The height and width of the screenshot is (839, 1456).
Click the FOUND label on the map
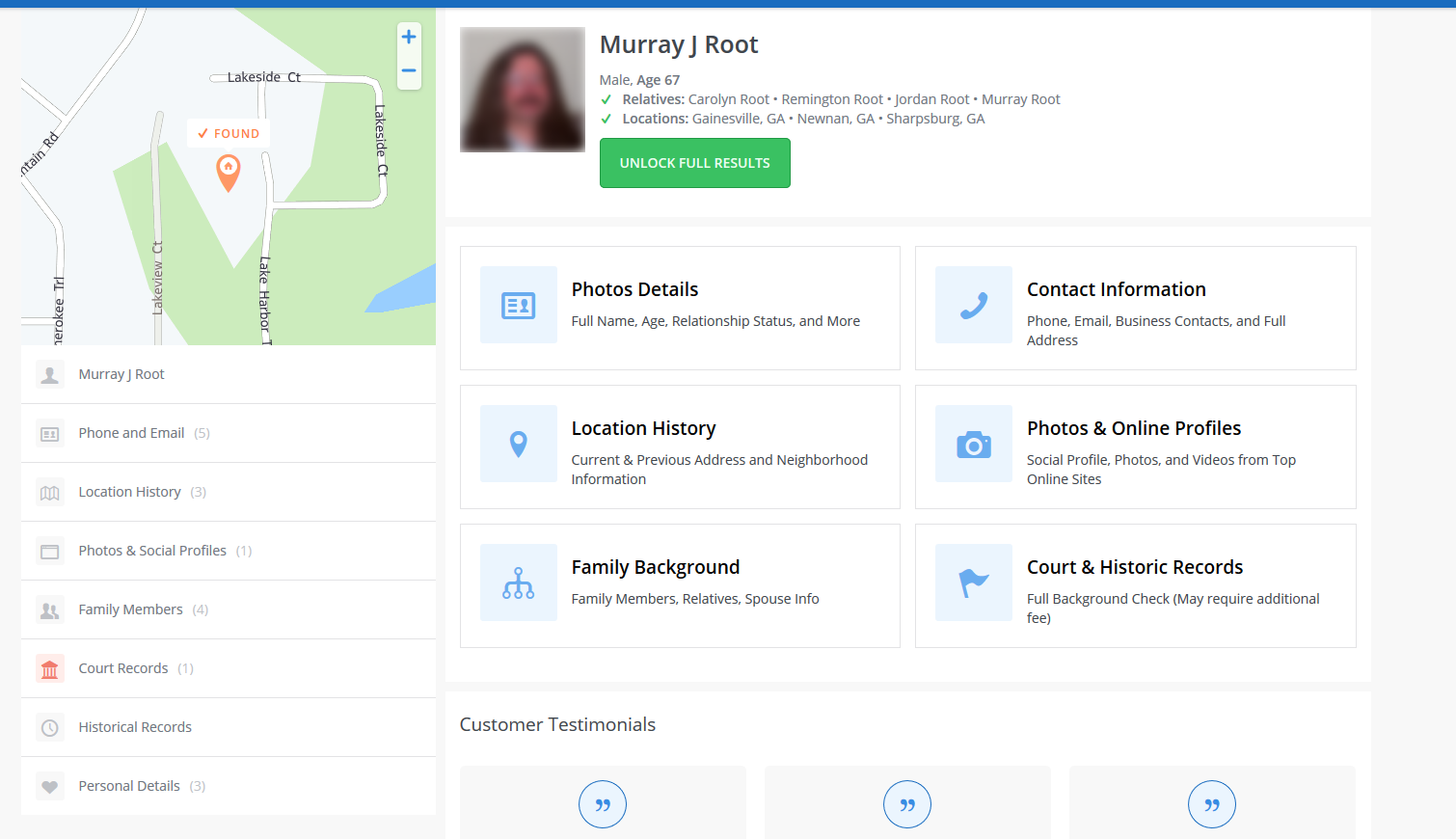coord(229,134)
